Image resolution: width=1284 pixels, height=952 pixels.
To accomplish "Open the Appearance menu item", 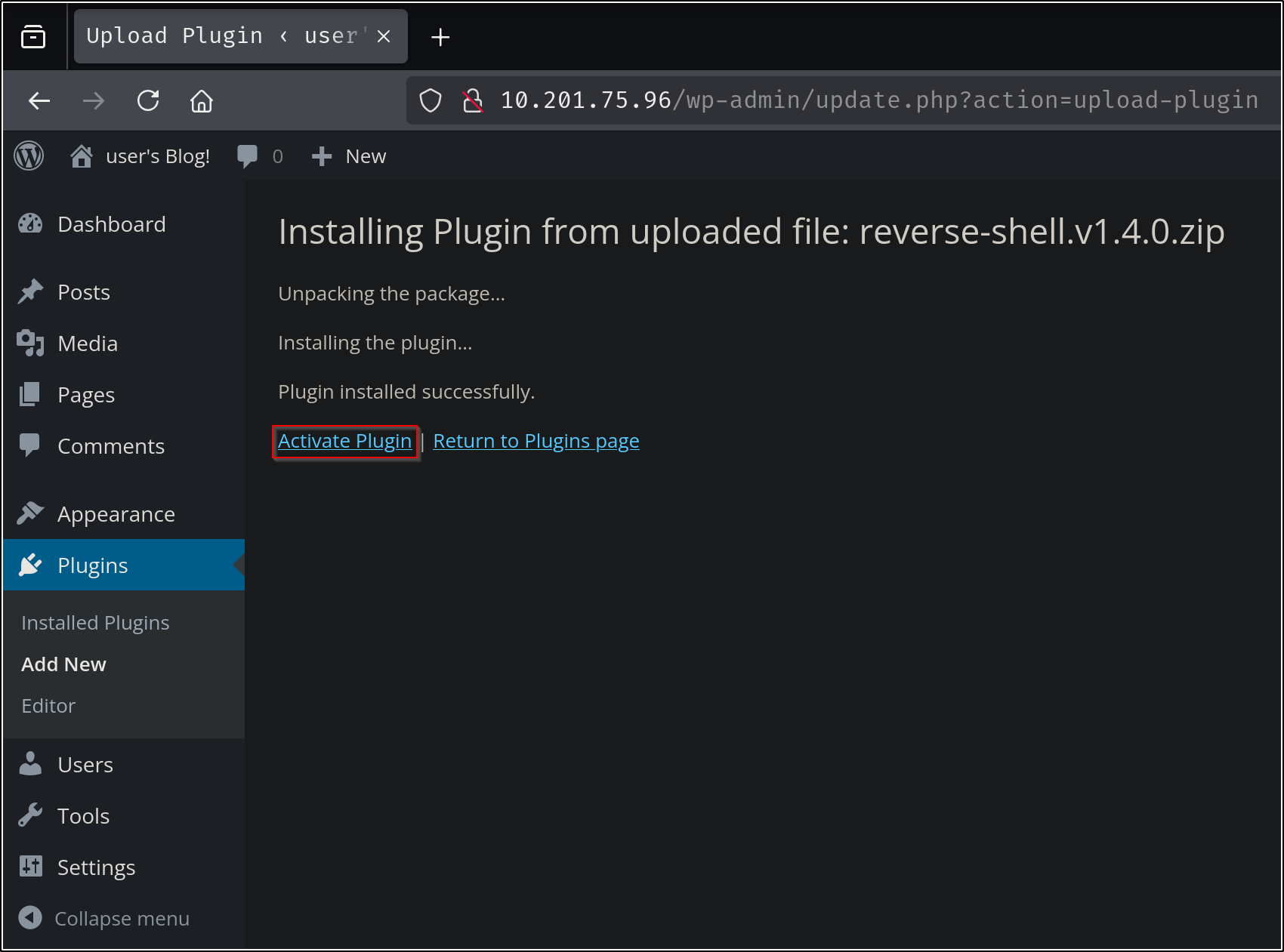I will 116,514.
